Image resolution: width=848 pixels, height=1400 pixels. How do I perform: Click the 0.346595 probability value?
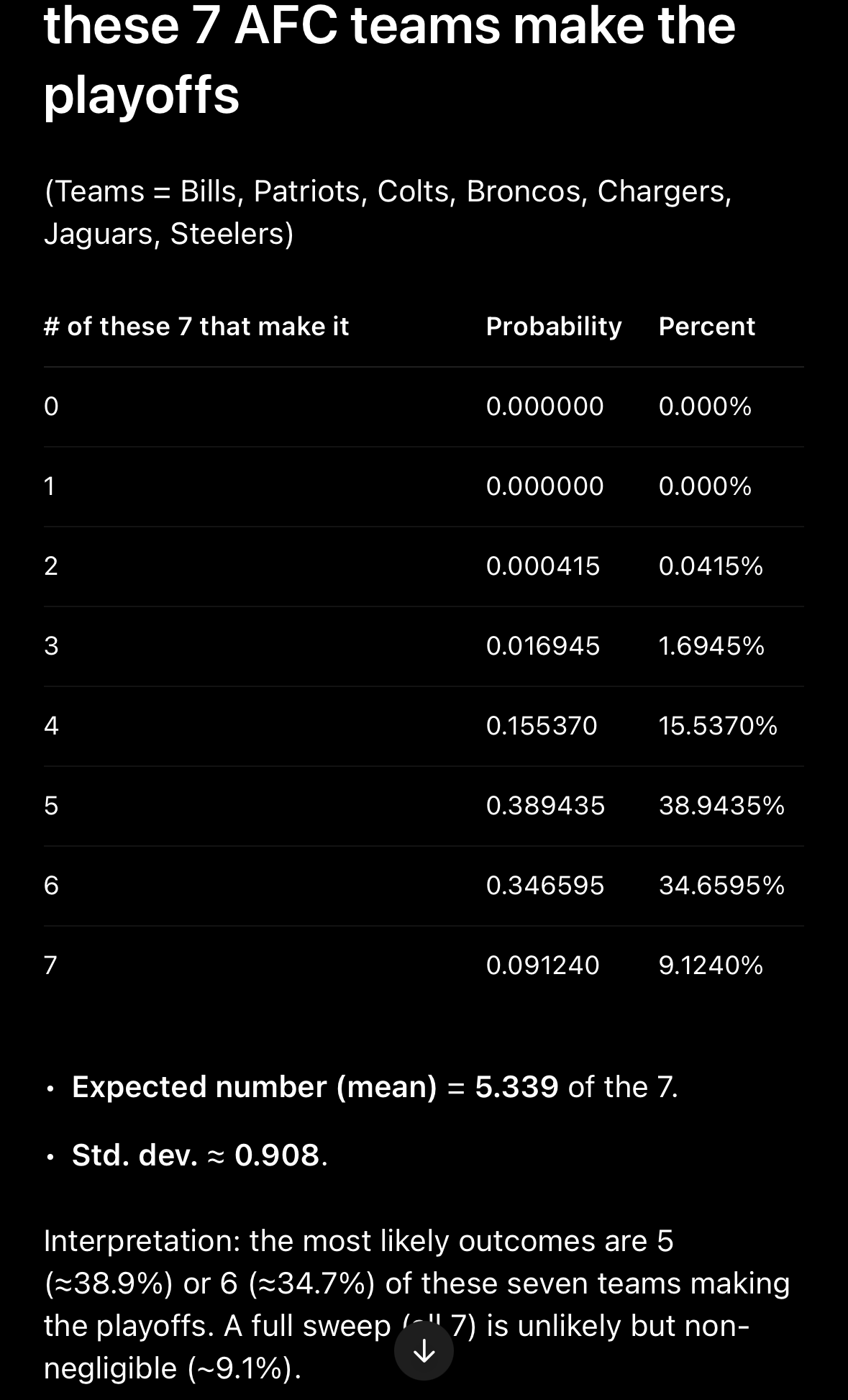[x=545, y=885]
